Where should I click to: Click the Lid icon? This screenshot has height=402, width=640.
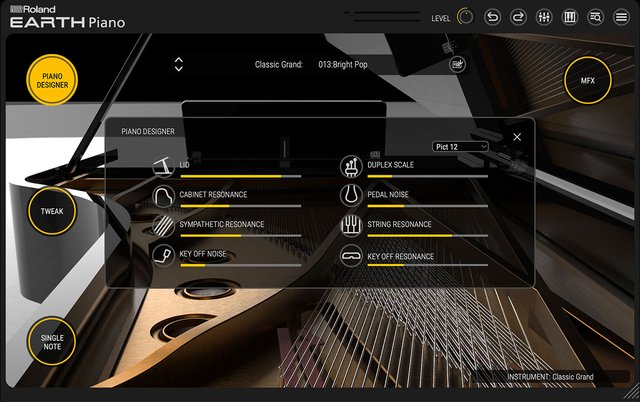click(163, 167)
